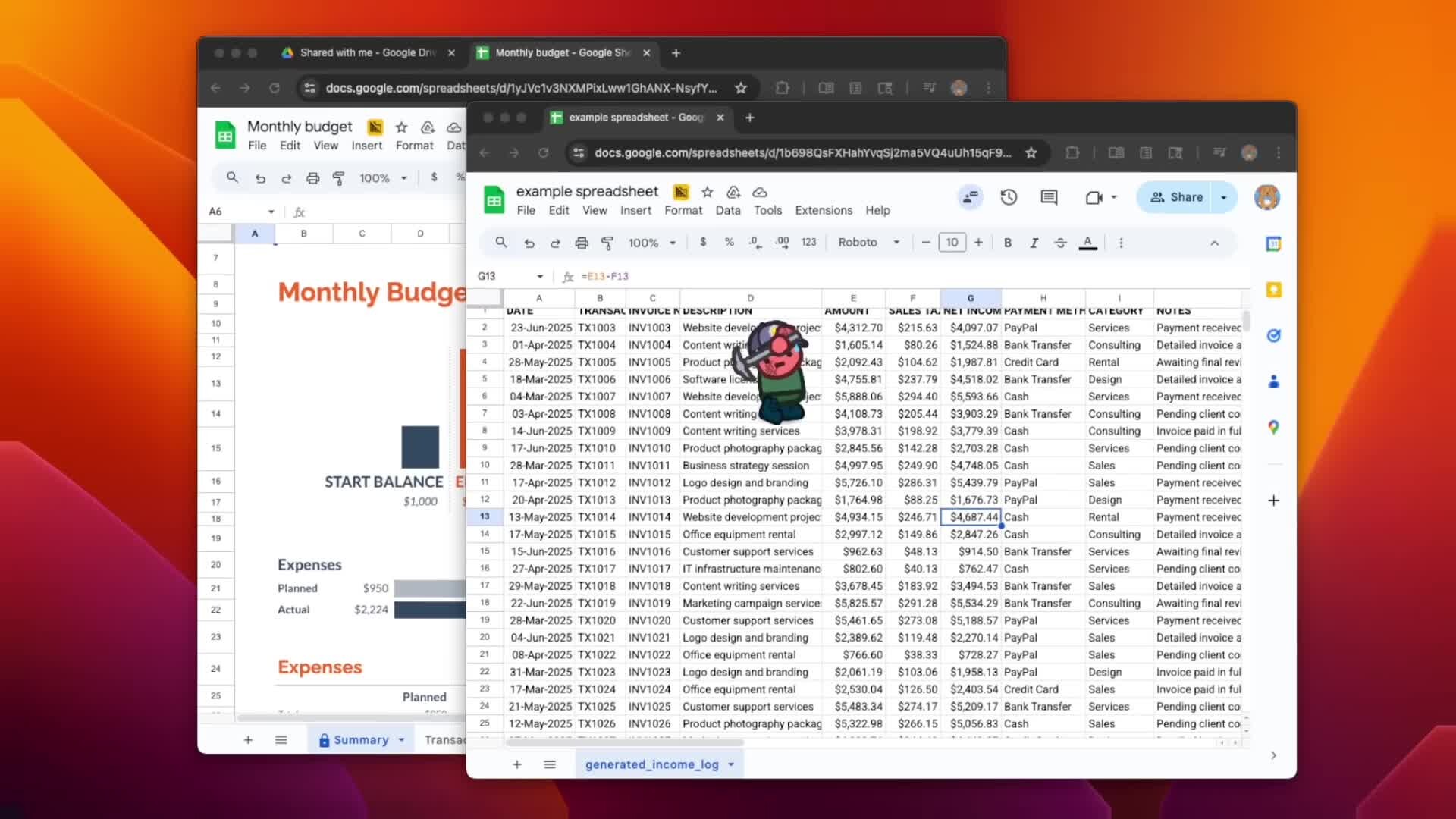Open the comments panel icon
Screen dimensions: 1456x819
1049,197
